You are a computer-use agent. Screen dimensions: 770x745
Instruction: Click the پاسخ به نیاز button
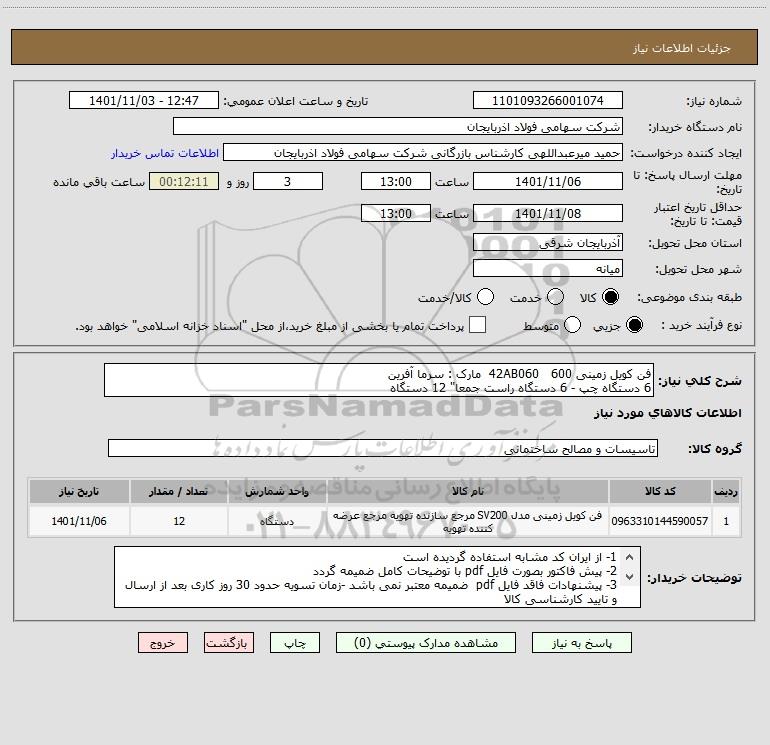[582, 643]
